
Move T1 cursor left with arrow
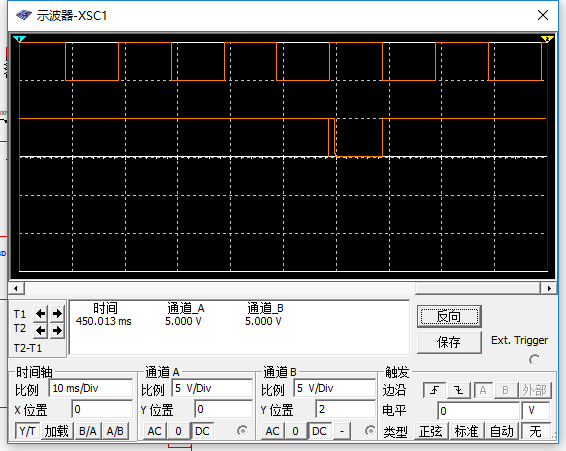point(40,313)
